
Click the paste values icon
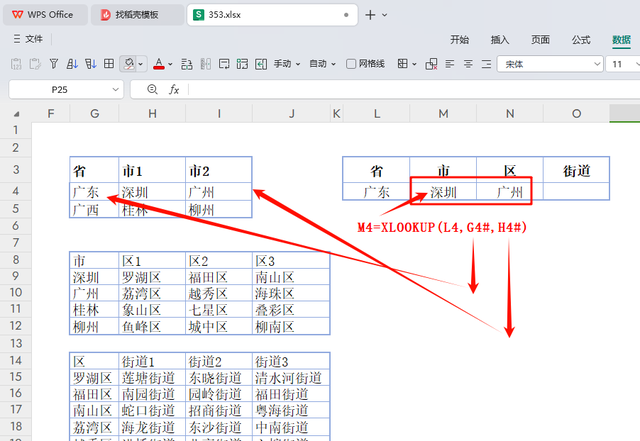pos(16,64)
